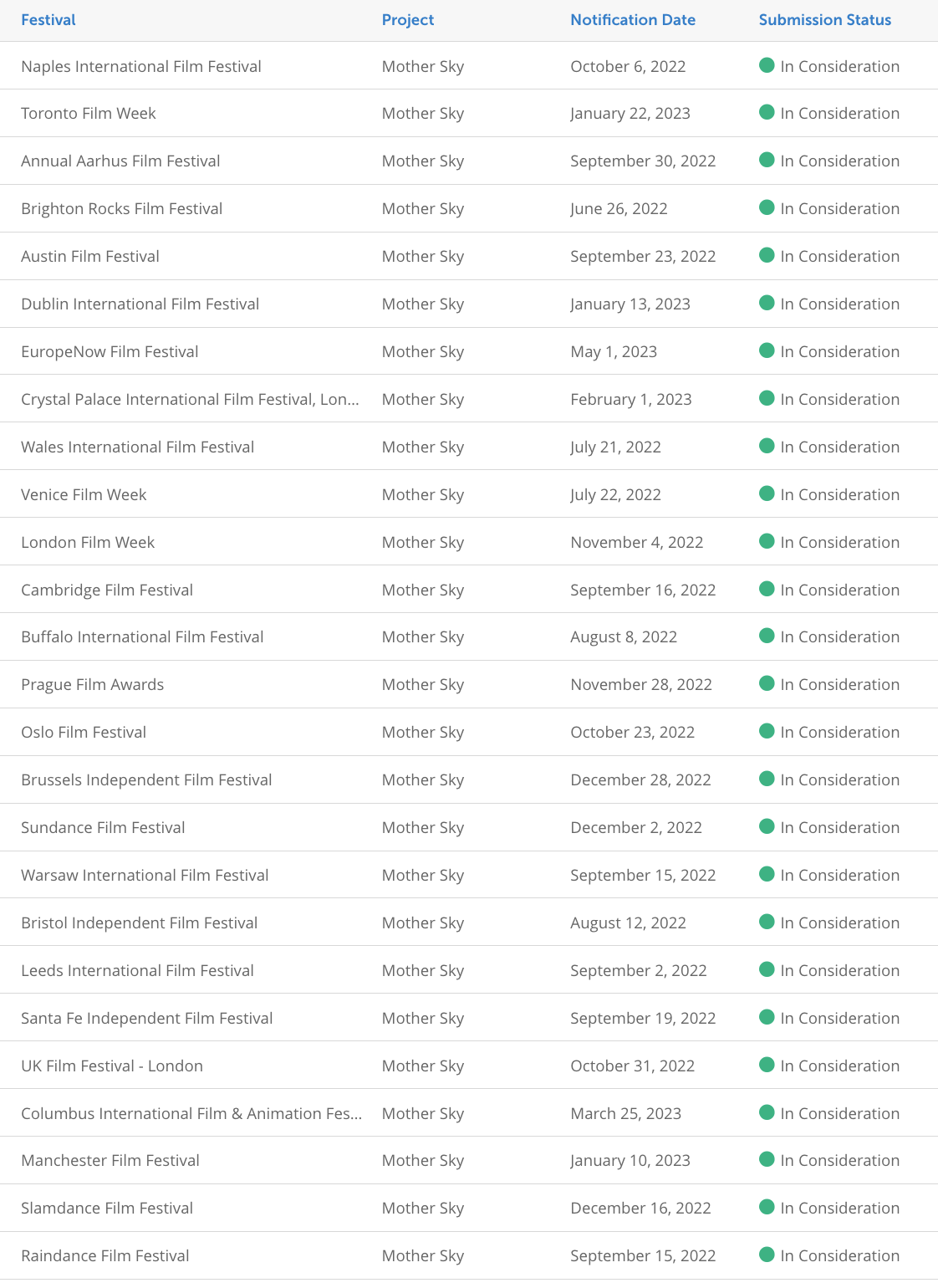Screen dimensions: 938x1288
Task: Sort by Submission Status column header
Action: (825, 20)
